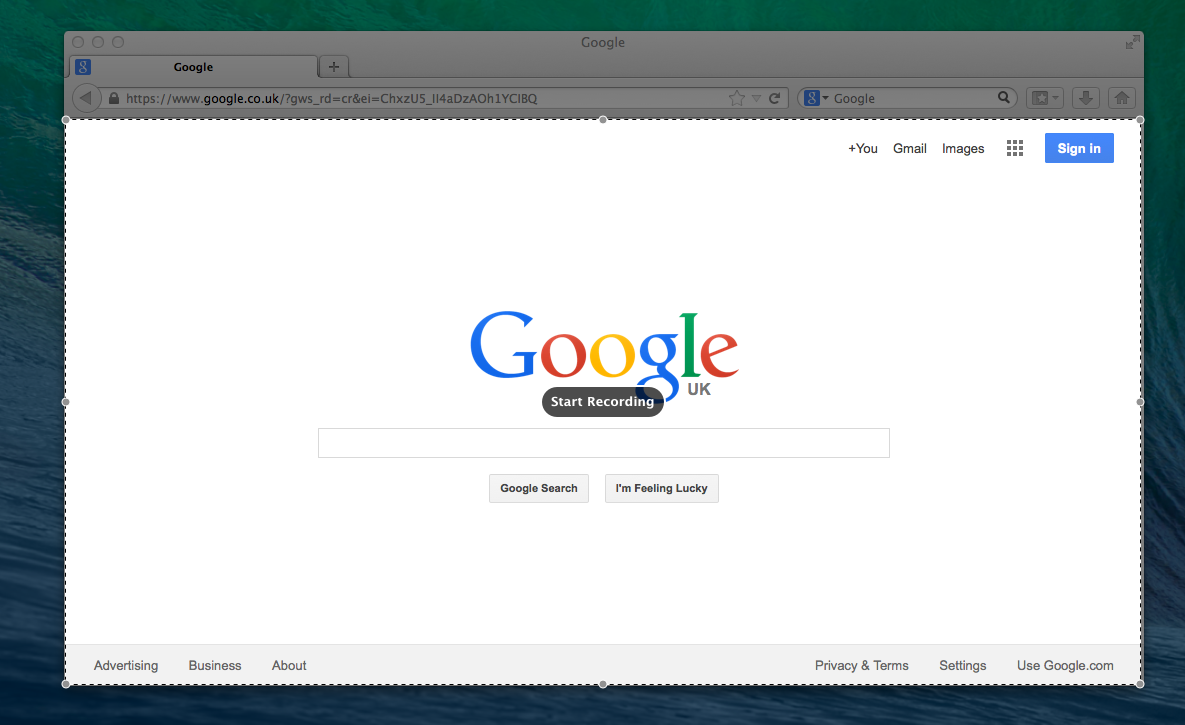Image resolution: width=1185 pixels, height=725 pixels.
Task: Open the Google apps grid icon
Action: coord(1015,149)
